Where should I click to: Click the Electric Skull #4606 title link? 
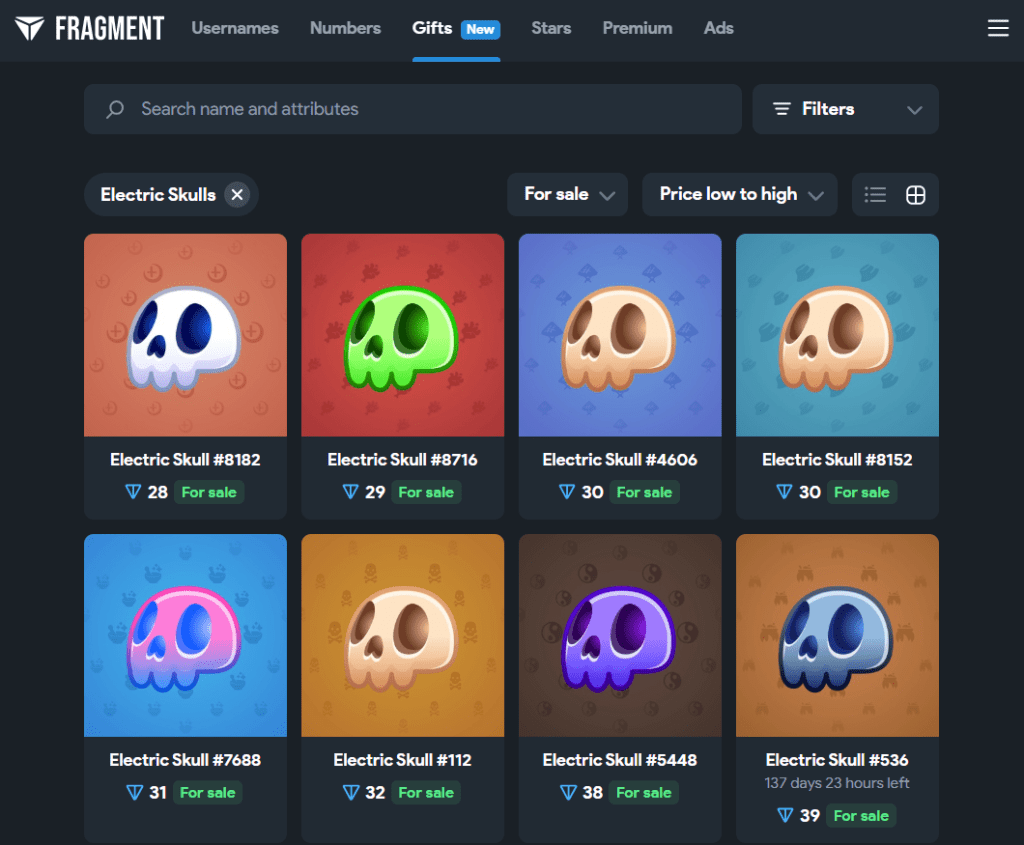620,460
